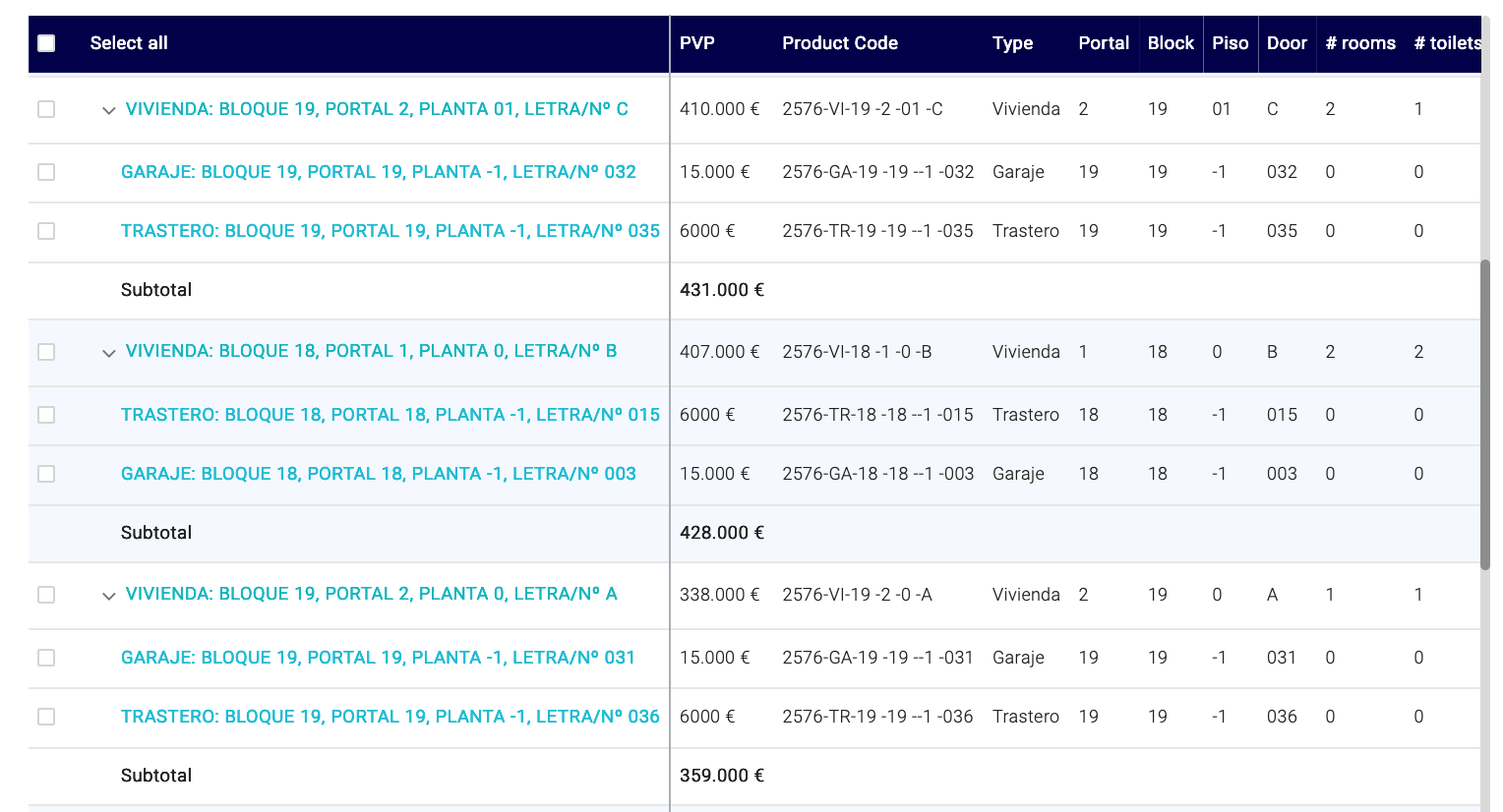Select product code 2576-TR-18 -18 --1 -015
This screenshot has width=1503, height=812.
[x=877, y=415]
